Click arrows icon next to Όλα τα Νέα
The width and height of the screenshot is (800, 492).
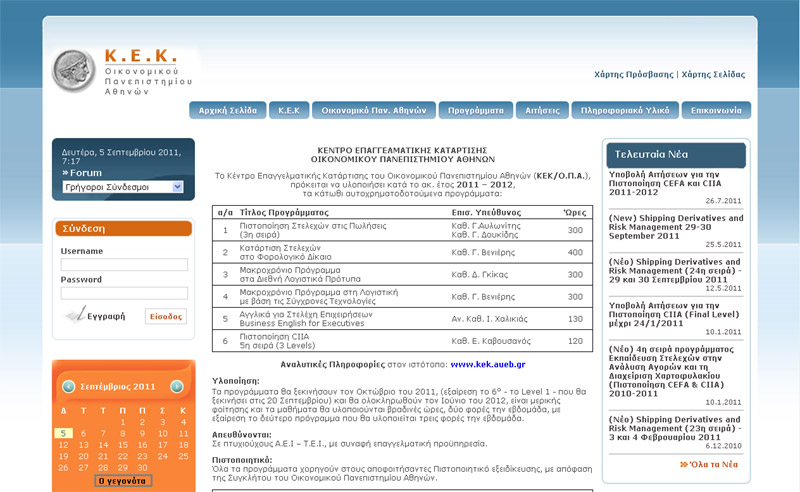coord(684,464)
